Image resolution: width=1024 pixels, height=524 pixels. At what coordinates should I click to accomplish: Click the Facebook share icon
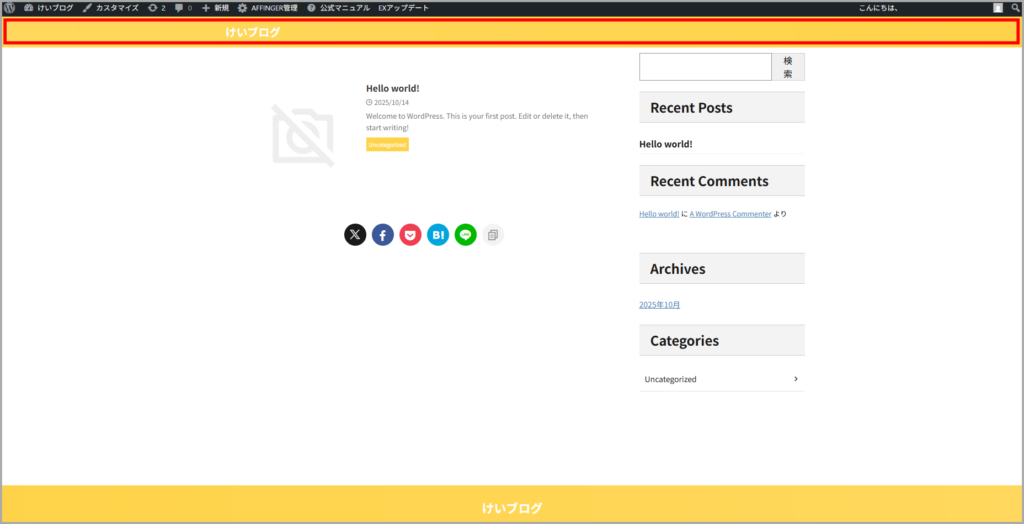383,235
